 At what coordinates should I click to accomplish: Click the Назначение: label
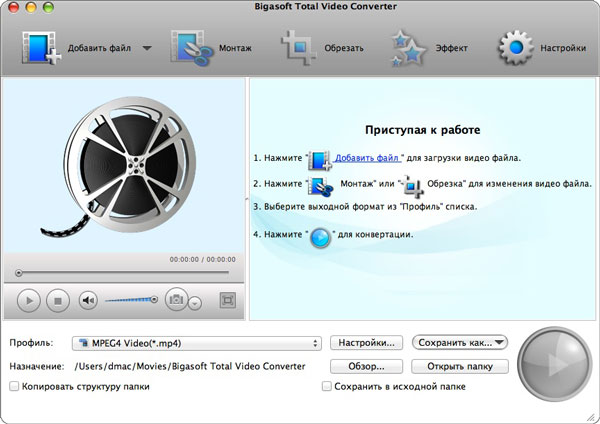[x=37, y=366]
